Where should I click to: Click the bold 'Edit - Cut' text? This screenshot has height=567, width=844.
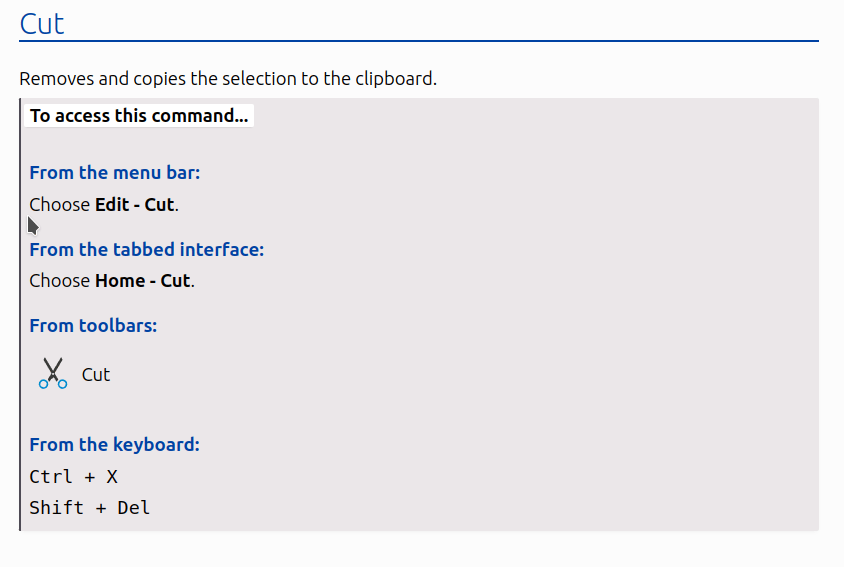click(x=135, y=205)
